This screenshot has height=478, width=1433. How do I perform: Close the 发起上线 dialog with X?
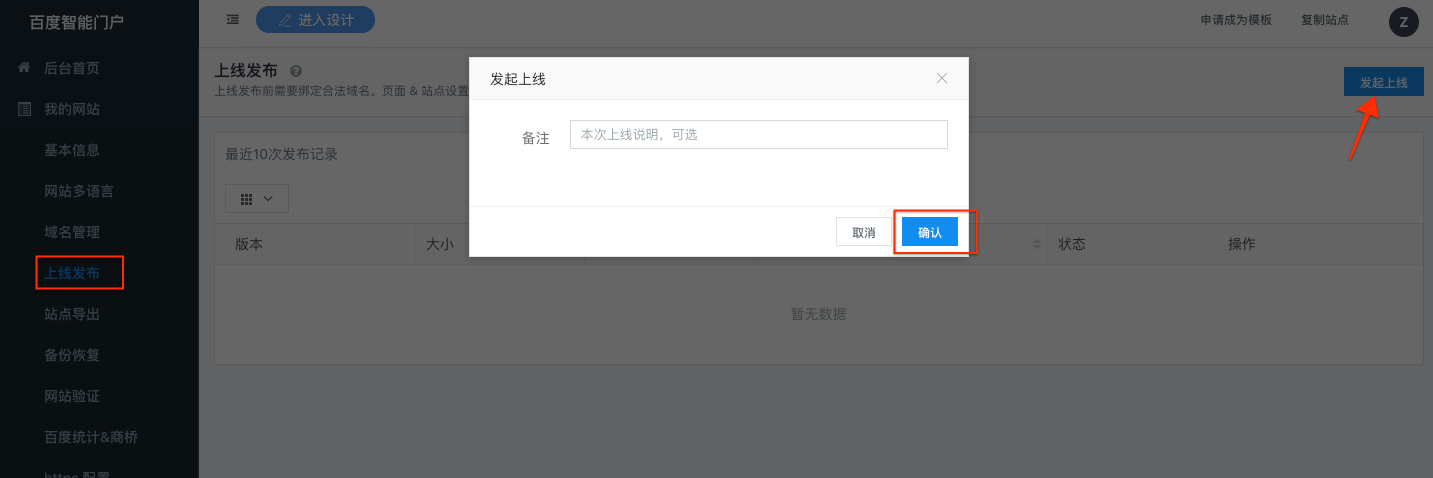coord(941,78)
